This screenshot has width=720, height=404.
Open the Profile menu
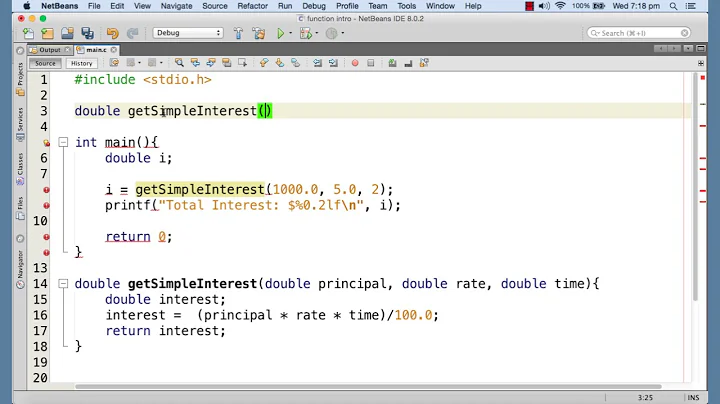[347, 6]
